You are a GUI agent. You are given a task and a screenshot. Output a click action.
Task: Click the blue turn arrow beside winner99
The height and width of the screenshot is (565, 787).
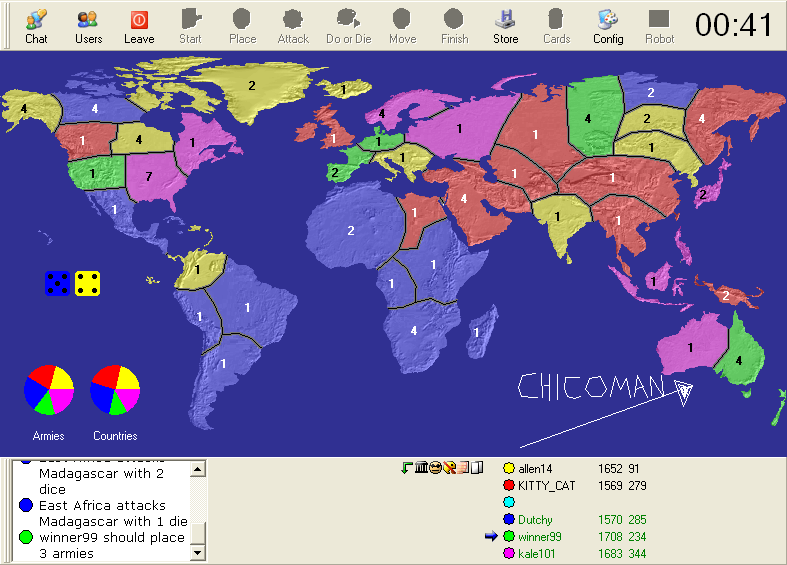coord(491,536)
